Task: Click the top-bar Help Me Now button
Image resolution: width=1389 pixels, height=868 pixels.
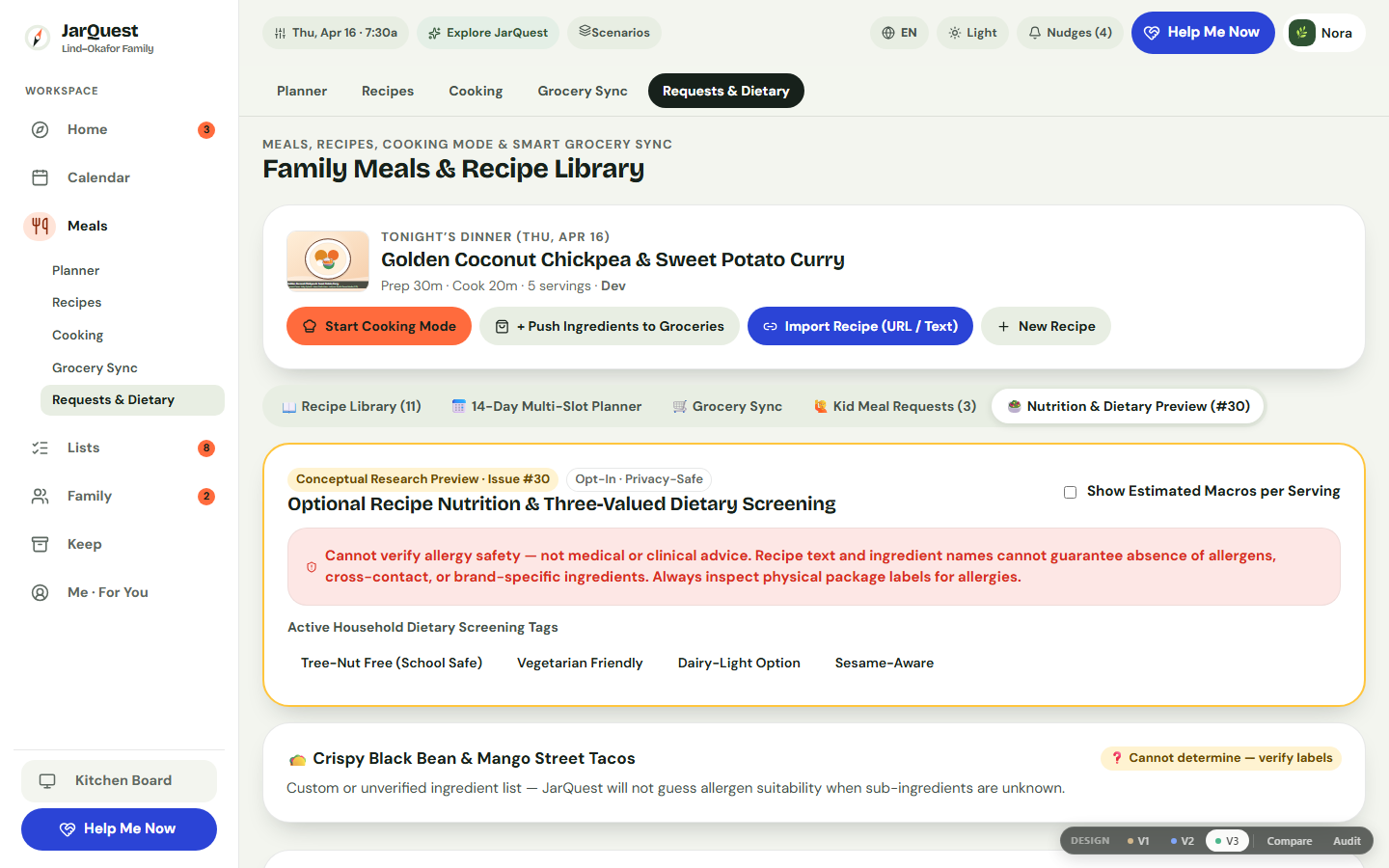Action: click(x=1203, y=33)
